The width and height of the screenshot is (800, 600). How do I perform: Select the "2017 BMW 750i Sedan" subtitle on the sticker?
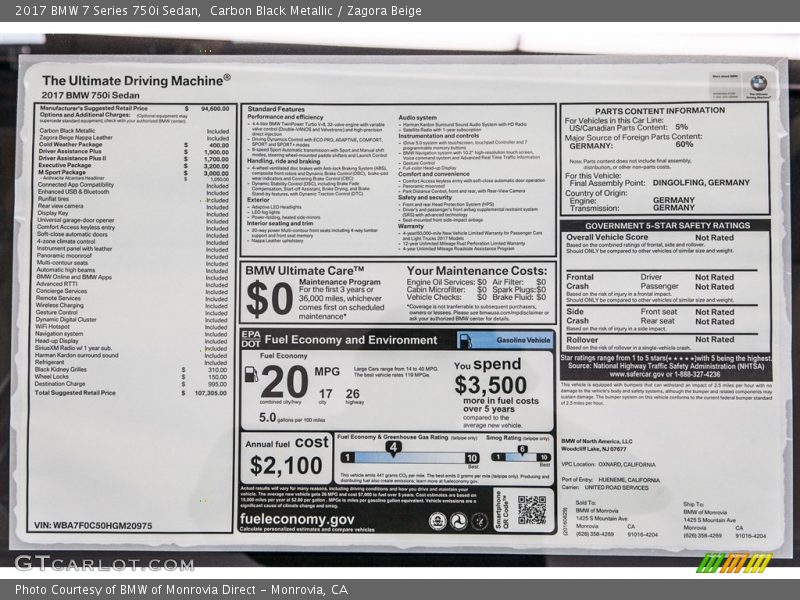90,95
